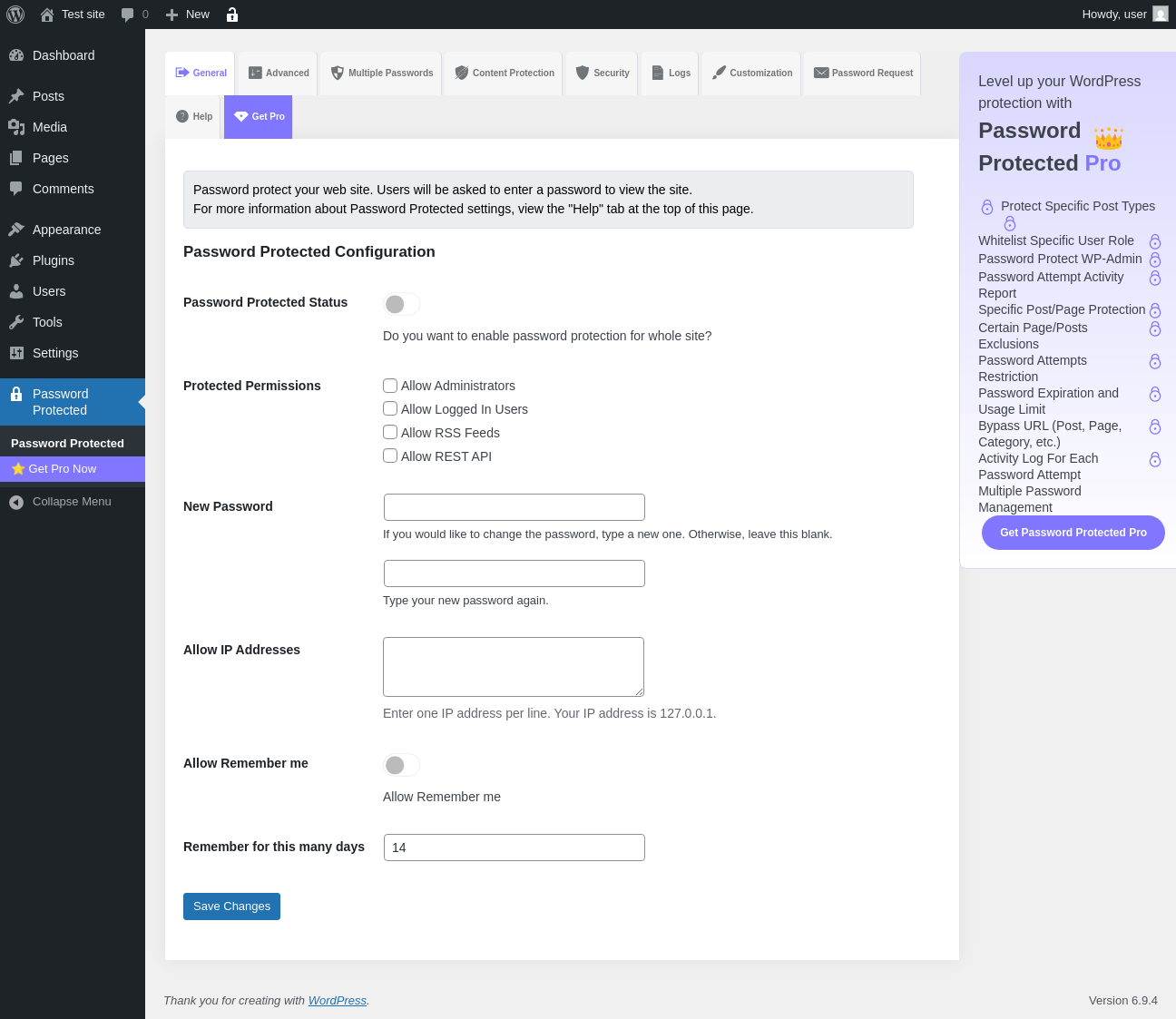Viewport: 1176px width, 1019px height.
Task: Click the home icon next to Test site
Action: (47, 15)
